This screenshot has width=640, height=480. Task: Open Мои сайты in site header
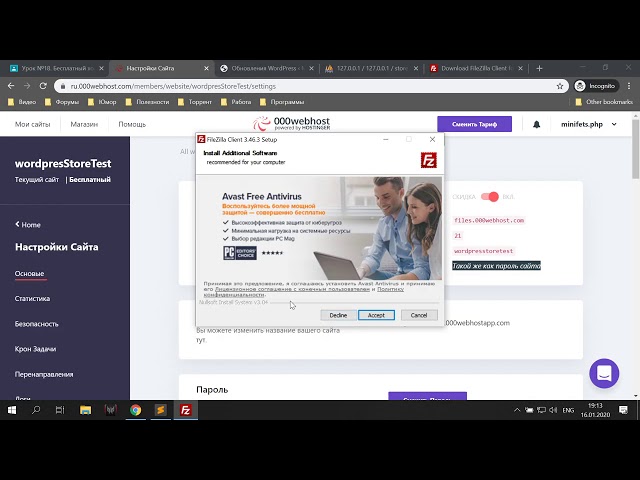pos(32,124)
